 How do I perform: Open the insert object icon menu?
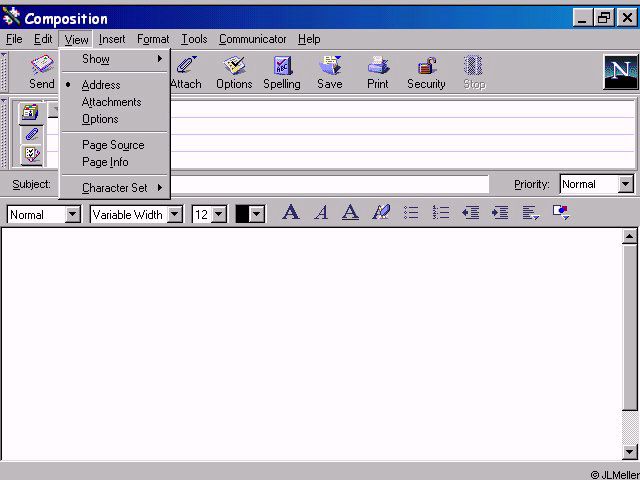coord(561,213)
